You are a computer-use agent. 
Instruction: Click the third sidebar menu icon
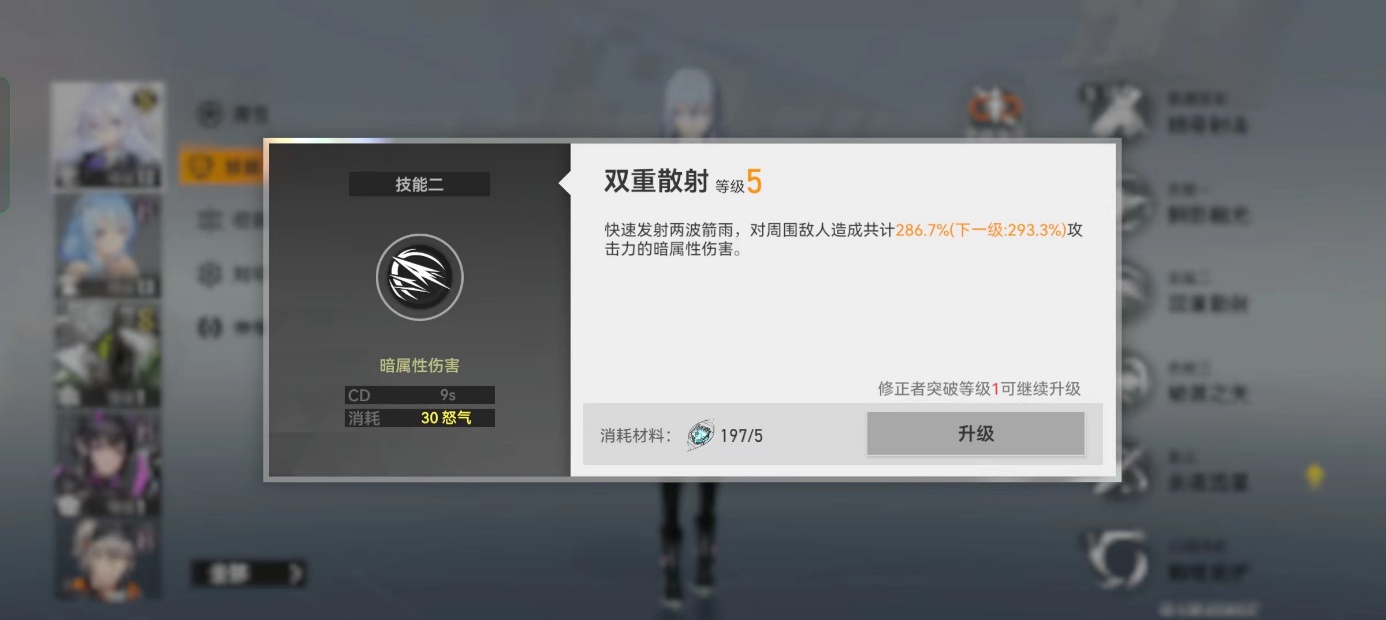209,219
